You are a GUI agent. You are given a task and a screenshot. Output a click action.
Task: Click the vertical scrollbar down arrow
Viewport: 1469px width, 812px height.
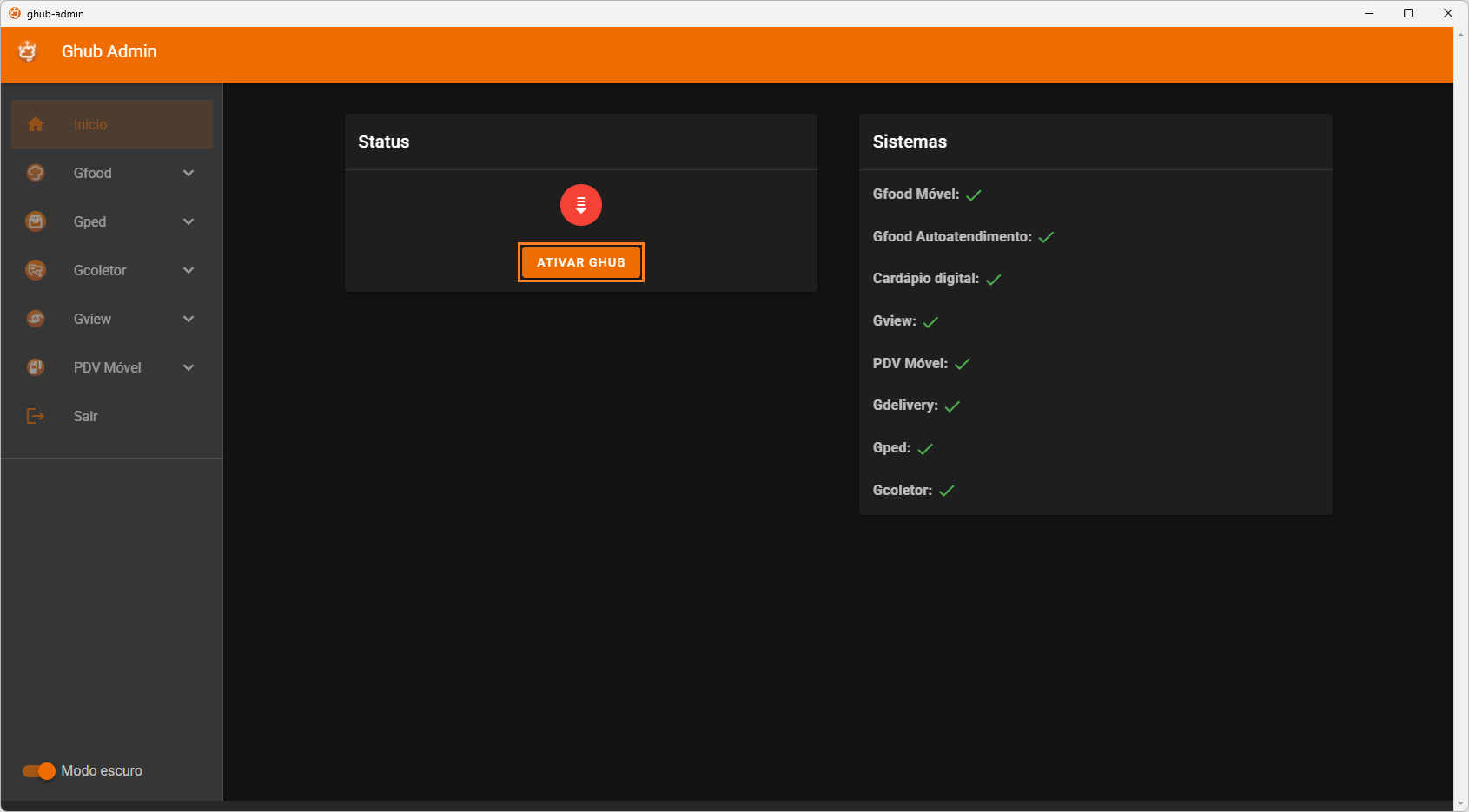pos(1461,804)
